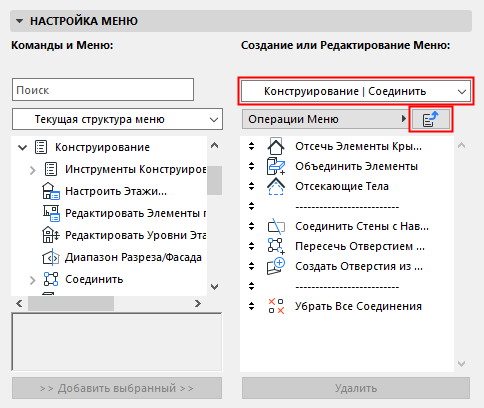This screenshot has width=484, height=408.
Task: Click the Диапазон Разреза/Фасада icon
Action: tap(51, 257)
